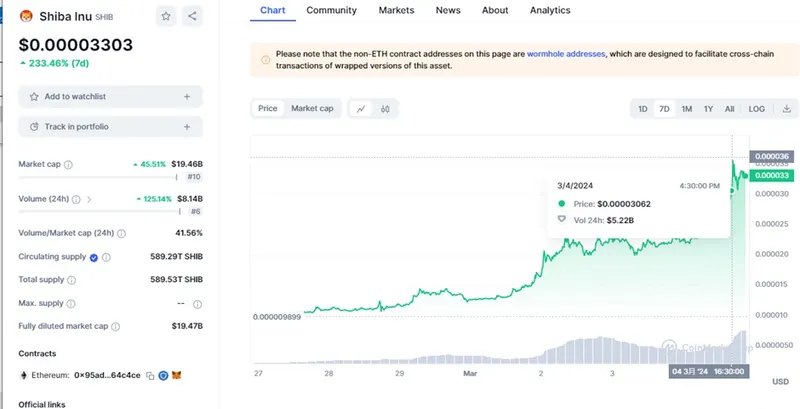The width and height of the screenshot is (800, 409).
Task: Click the share icon beside Shiba Inu
Action: point(192,16)
